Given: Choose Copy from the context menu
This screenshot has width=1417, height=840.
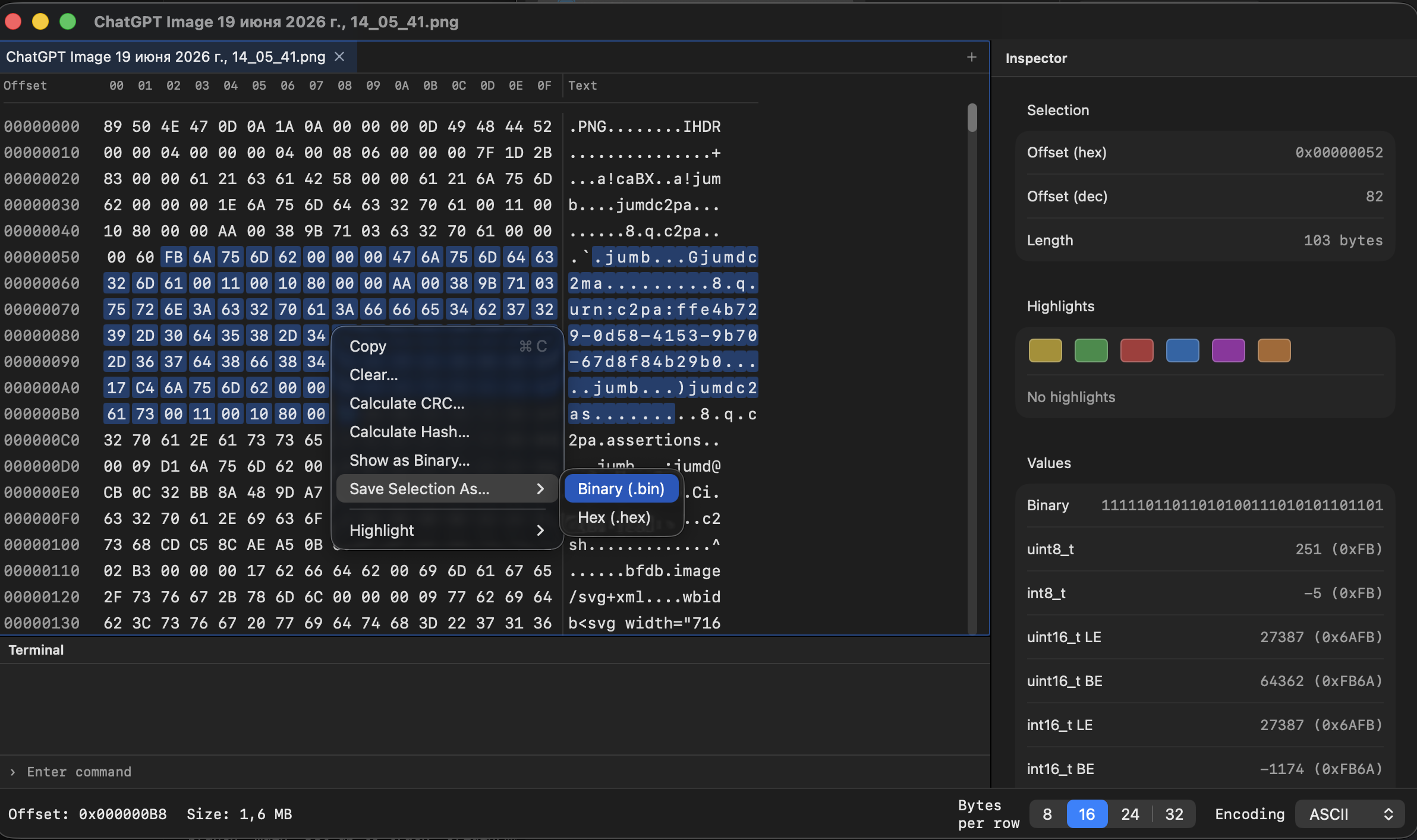Looking at the screenshot, I should click(x=447, y=346).
